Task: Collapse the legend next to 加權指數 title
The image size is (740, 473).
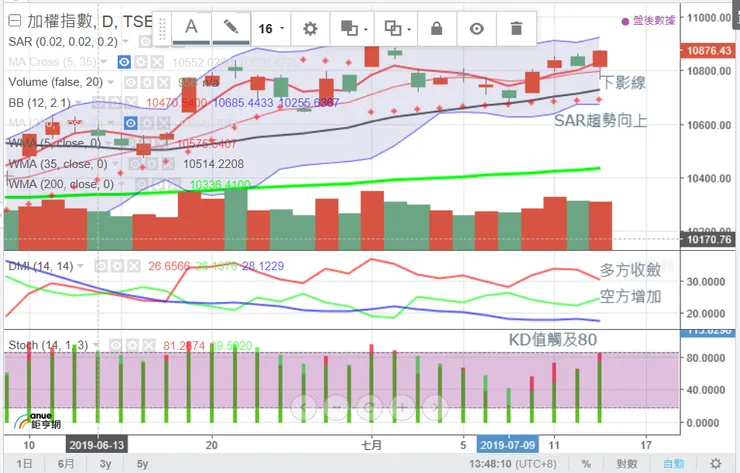Action: [x=15, y=21]
